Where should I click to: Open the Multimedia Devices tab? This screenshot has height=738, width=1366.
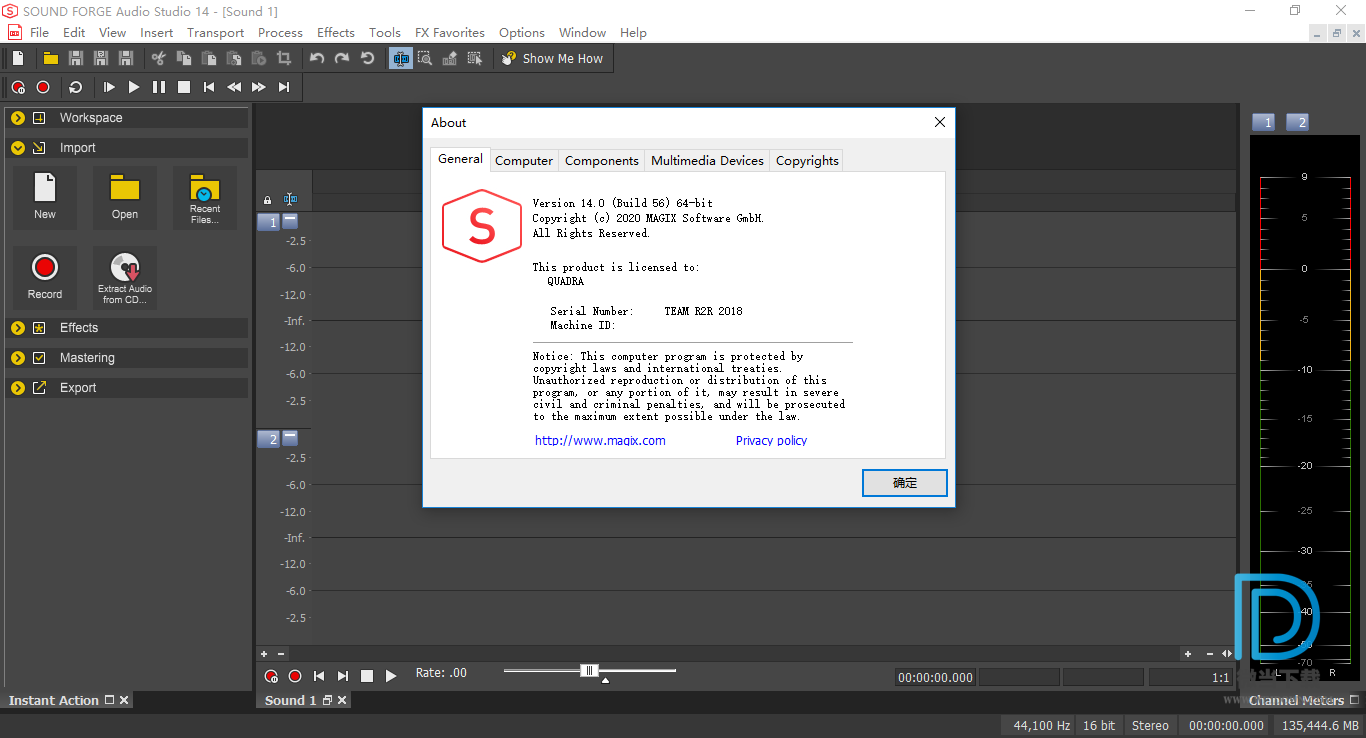click(x=707, y=160)
